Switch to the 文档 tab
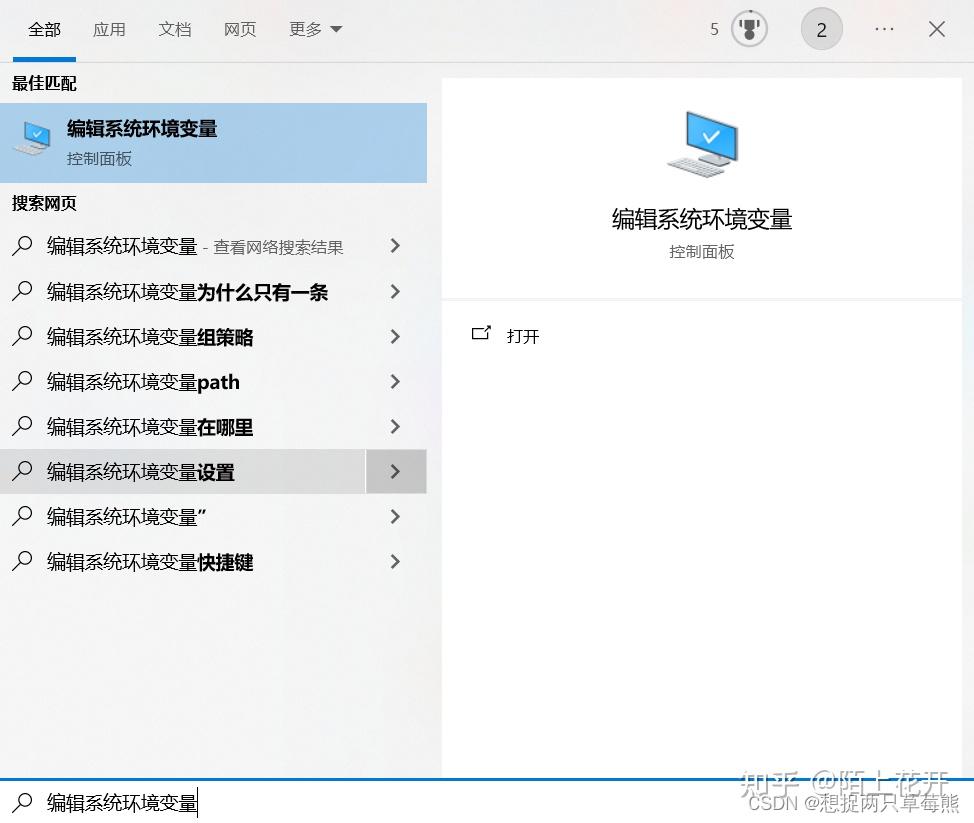Image resolution: width=974 pixels, height=823 pixels. [x=175, y=29]
